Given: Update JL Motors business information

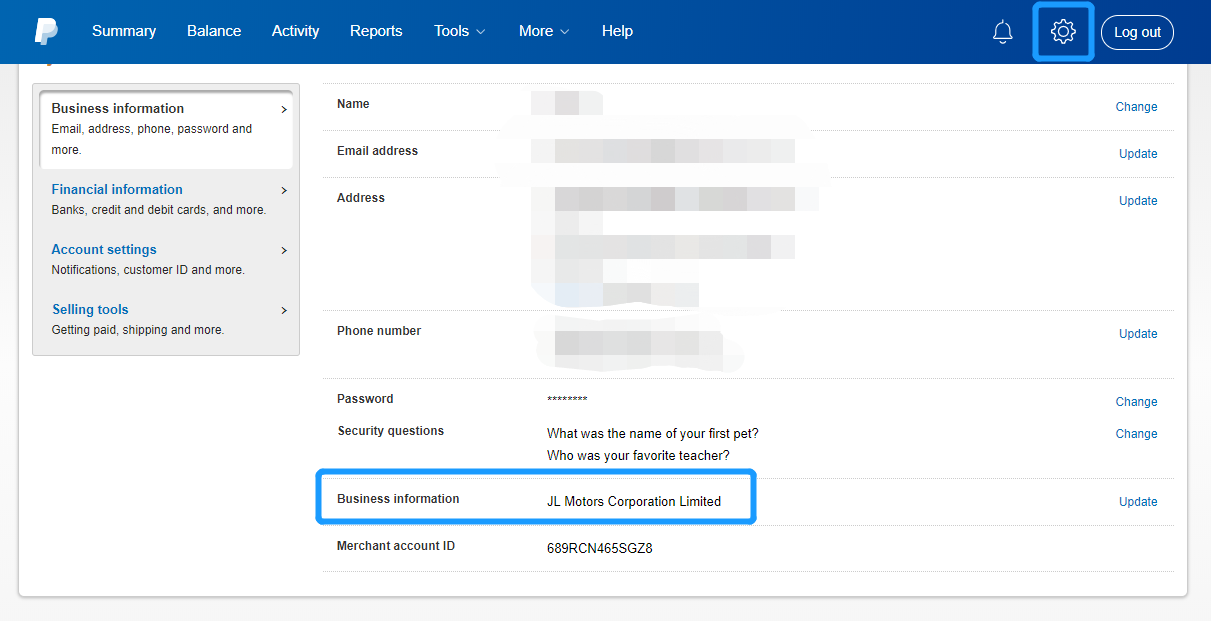Looking at the screenshot, I should coord(1138,502).
